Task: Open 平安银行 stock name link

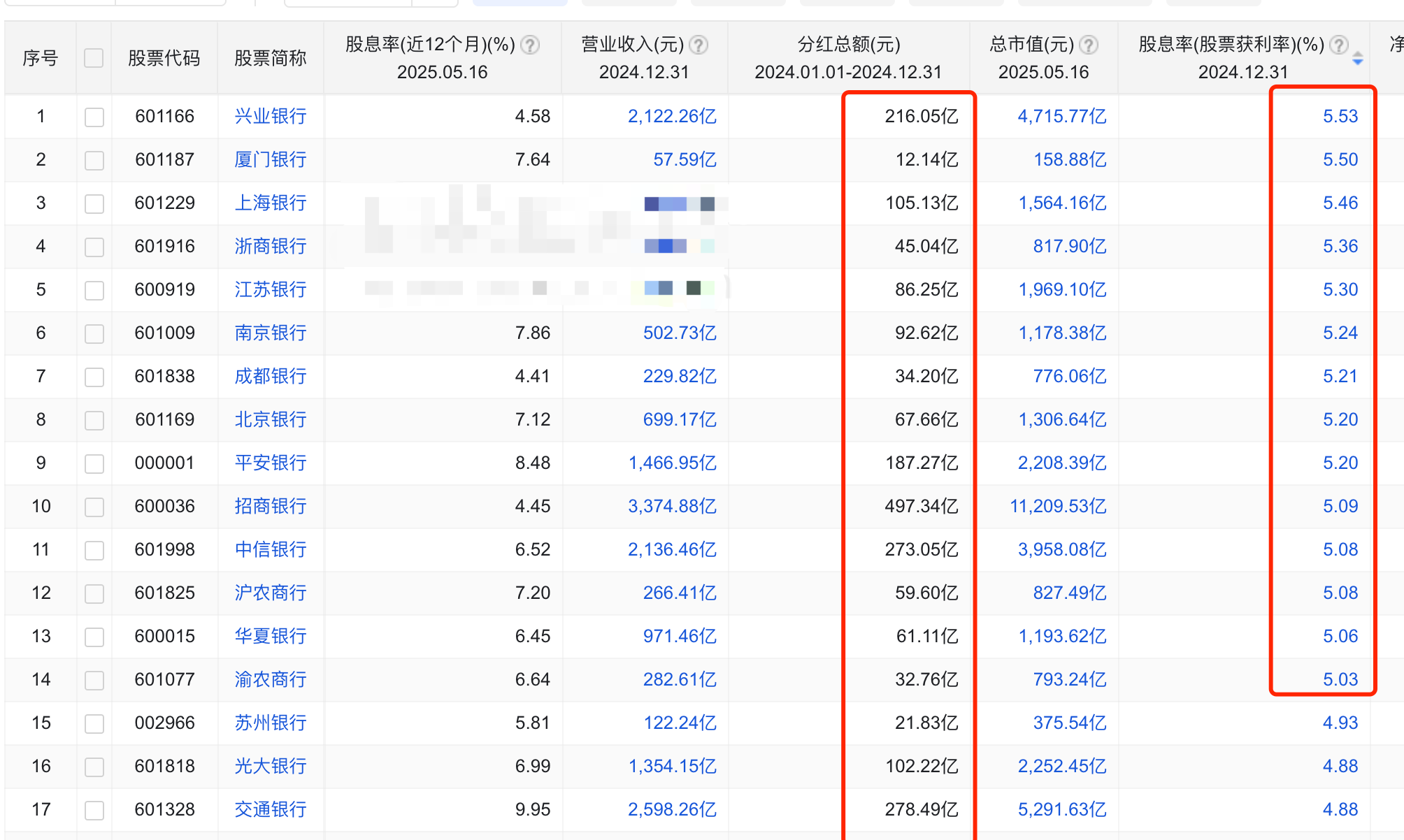Action: coord(270,463)
